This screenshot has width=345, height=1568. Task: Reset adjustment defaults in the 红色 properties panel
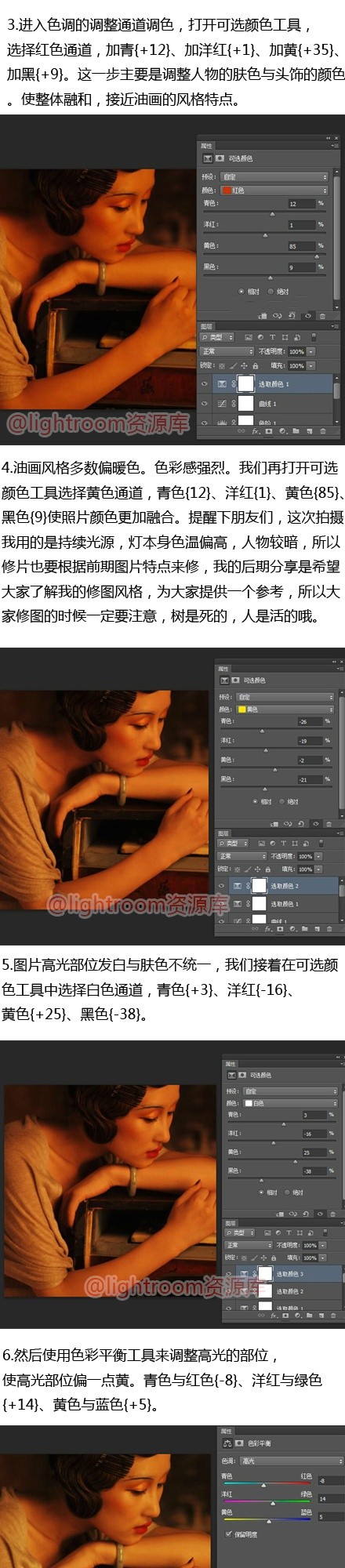292,315
